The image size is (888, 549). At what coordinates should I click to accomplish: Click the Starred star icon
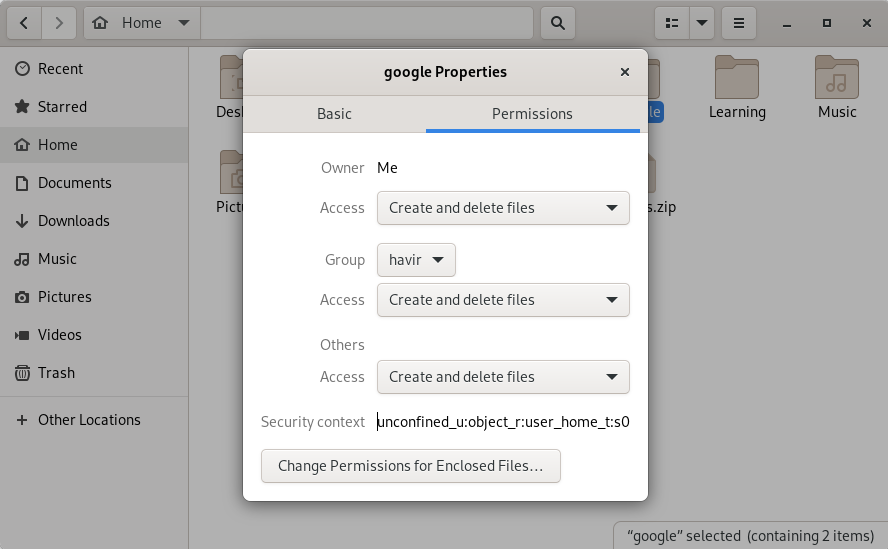pyautogui.click(x=22, y=107)
